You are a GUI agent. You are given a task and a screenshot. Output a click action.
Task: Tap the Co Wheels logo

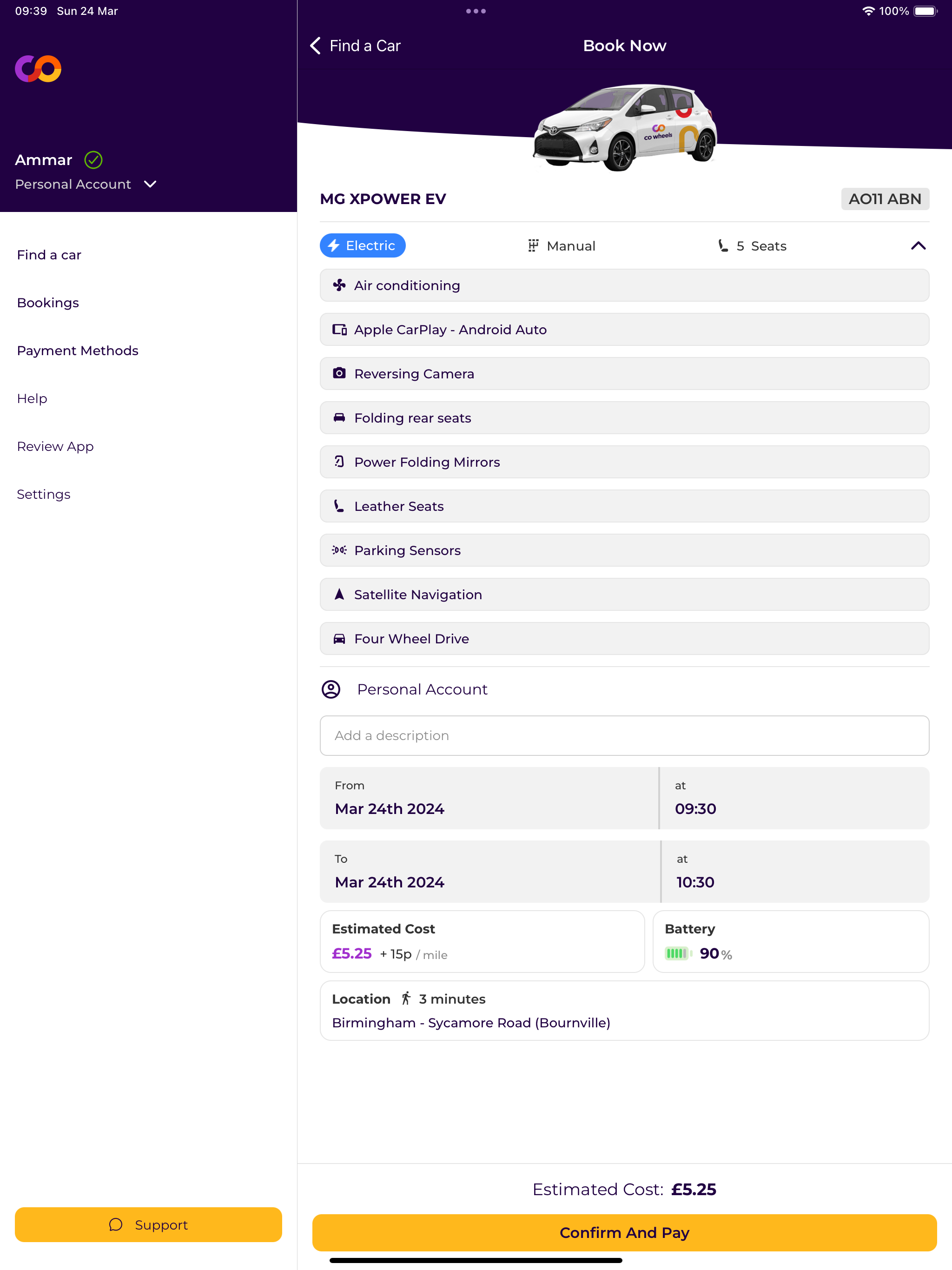point(38,69)
